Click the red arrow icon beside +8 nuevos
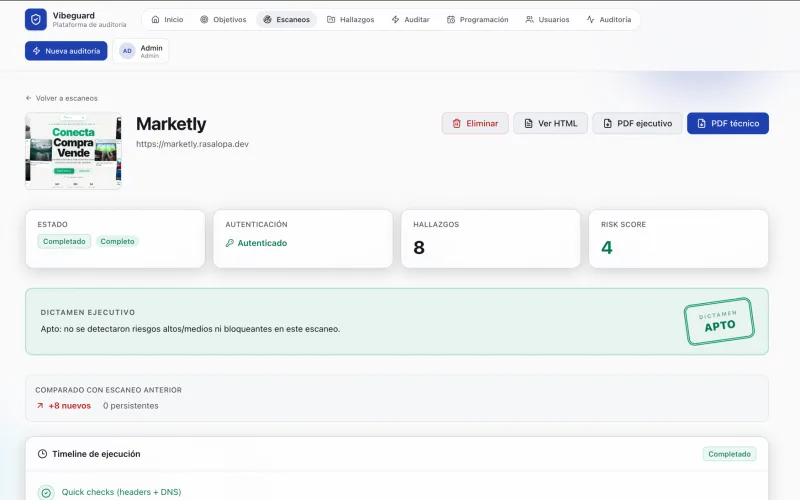Screen dimensions: 800x500 pyautogui.click(x=40, y=406)
